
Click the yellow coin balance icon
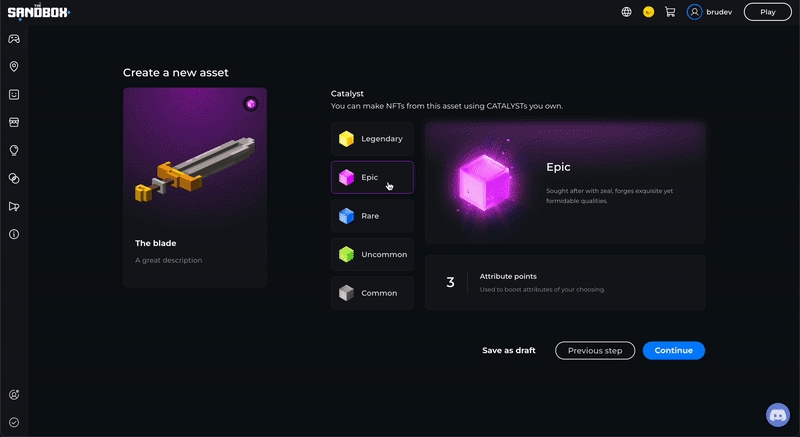[648, 12]
